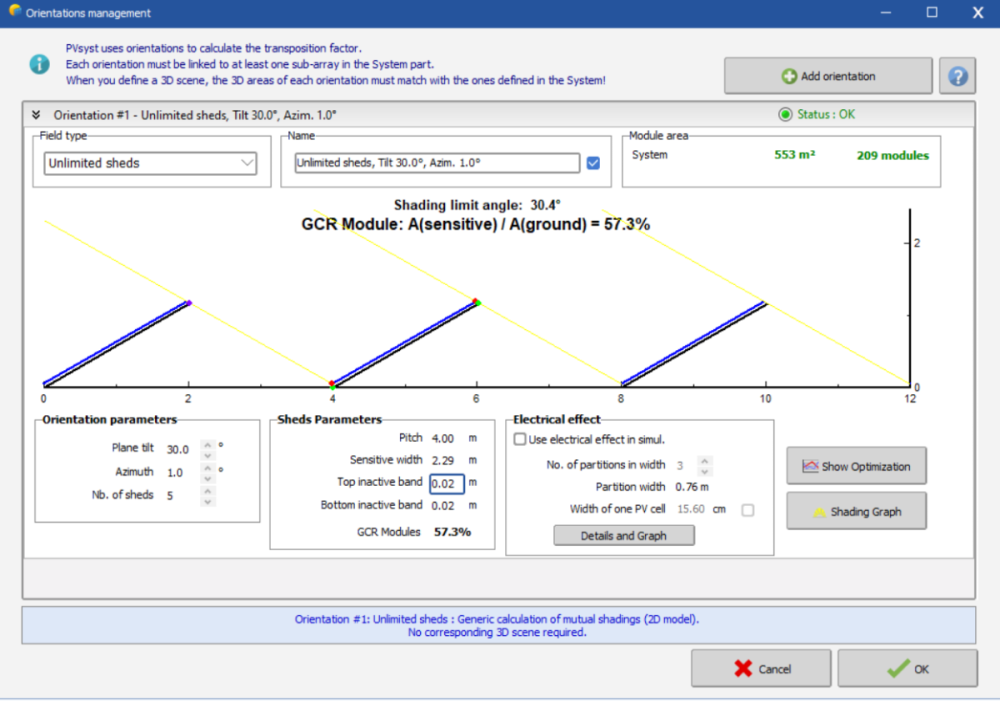Image resolution: width=1000 pixels, height=701 pixels.
Task: Click Details and Graph button
Action: coord(624,536)
